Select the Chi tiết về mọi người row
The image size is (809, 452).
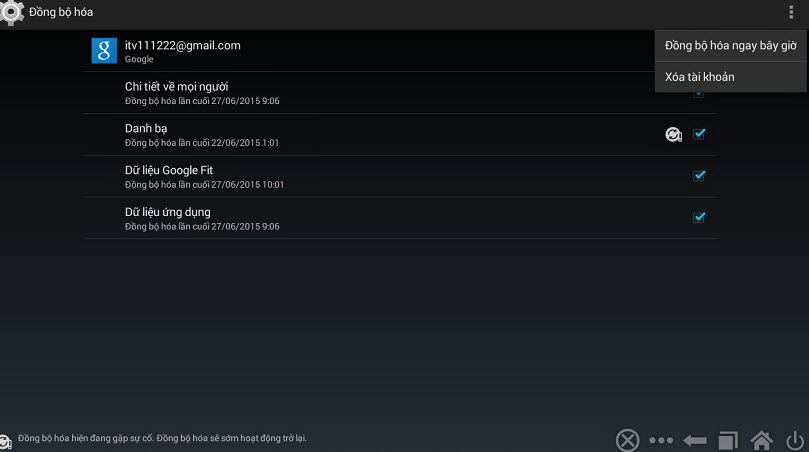[400, 93]
